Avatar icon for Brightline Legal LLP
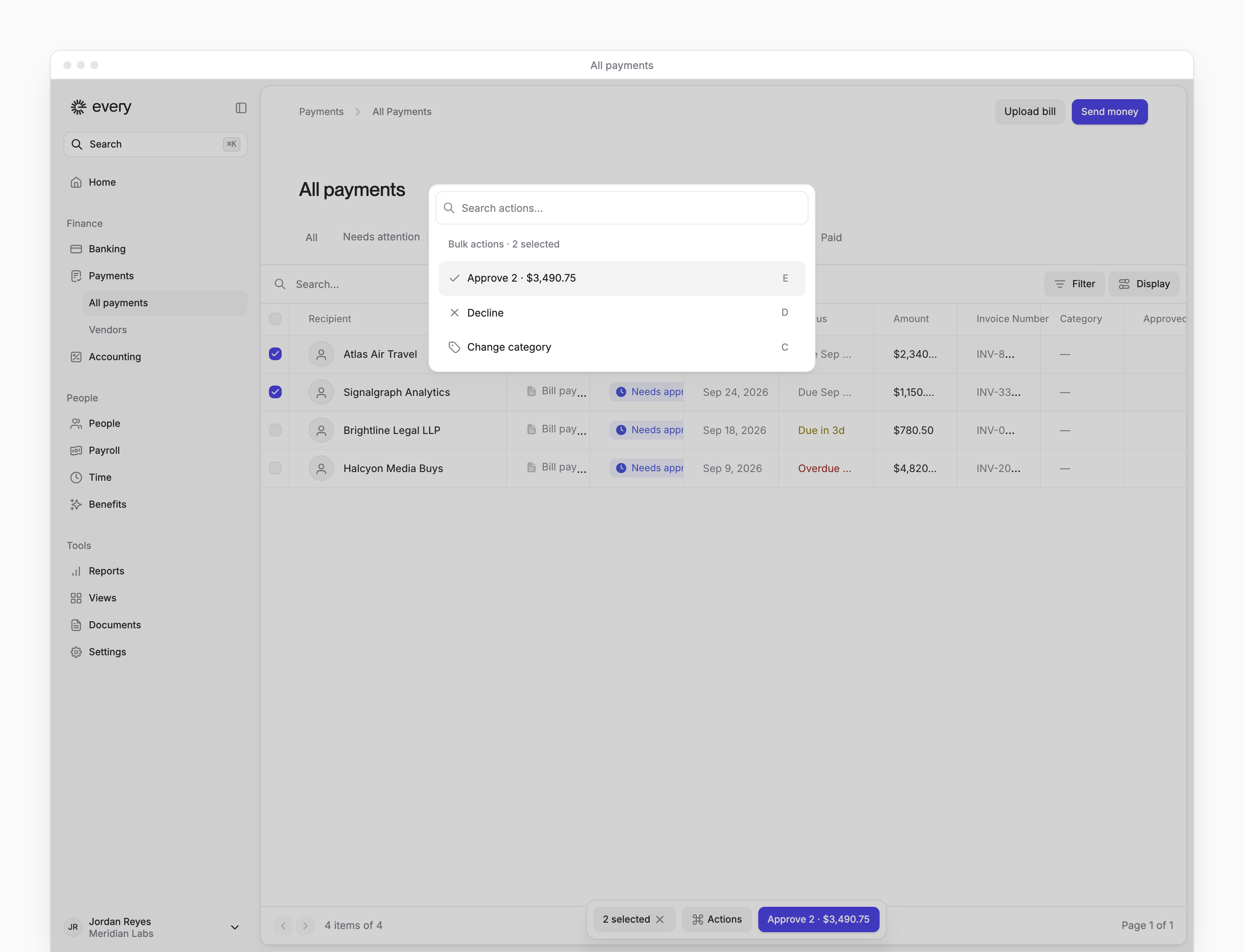 [321, 430]
